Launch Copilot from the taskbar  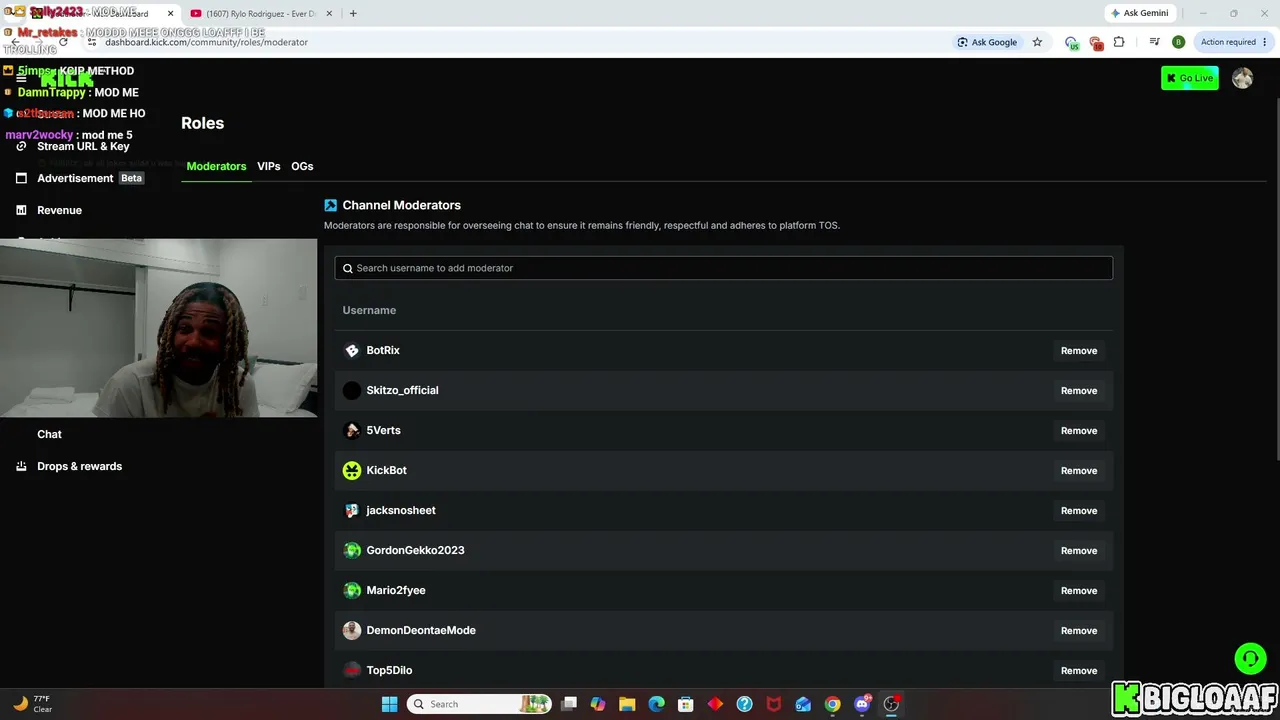pyautogui.click(x=598, y=704)
